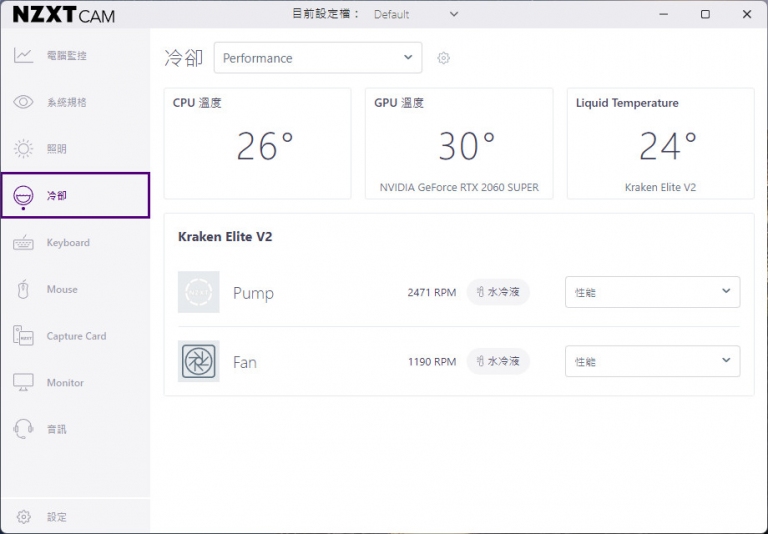The width and height of the screenshot is (768, 534).
Task: Click the 26° CPU temperature value
Action: [x=264, y=146]
